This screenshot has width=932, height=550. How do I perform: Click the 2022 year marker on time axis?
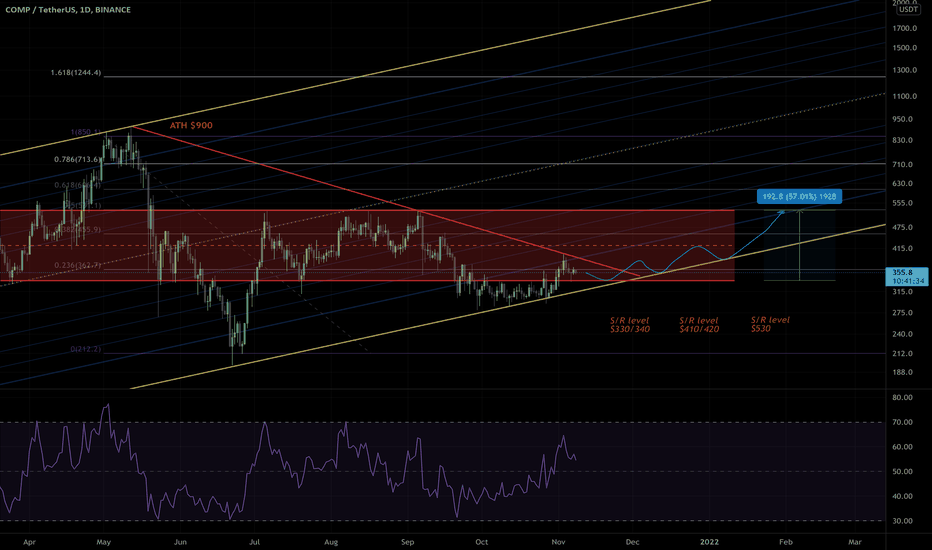pyautogui.click(x=709, y=542)
